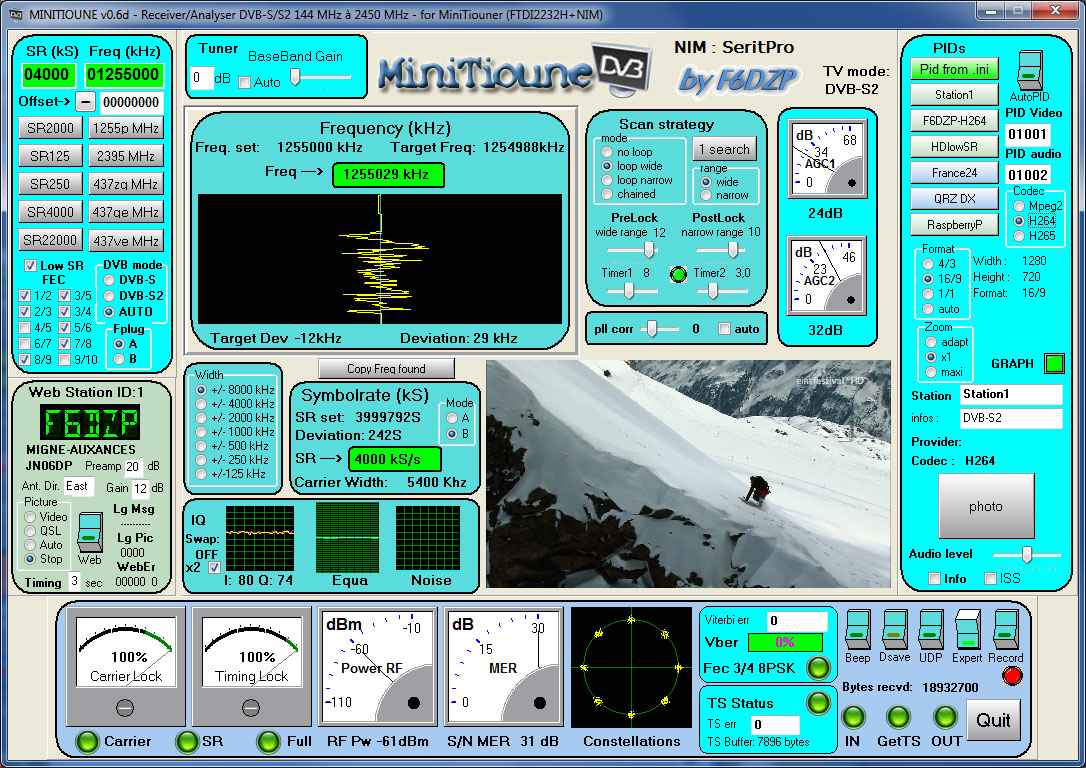Toggle the Dsave switch
The image size is (1086, 768).
coord(894,629)
